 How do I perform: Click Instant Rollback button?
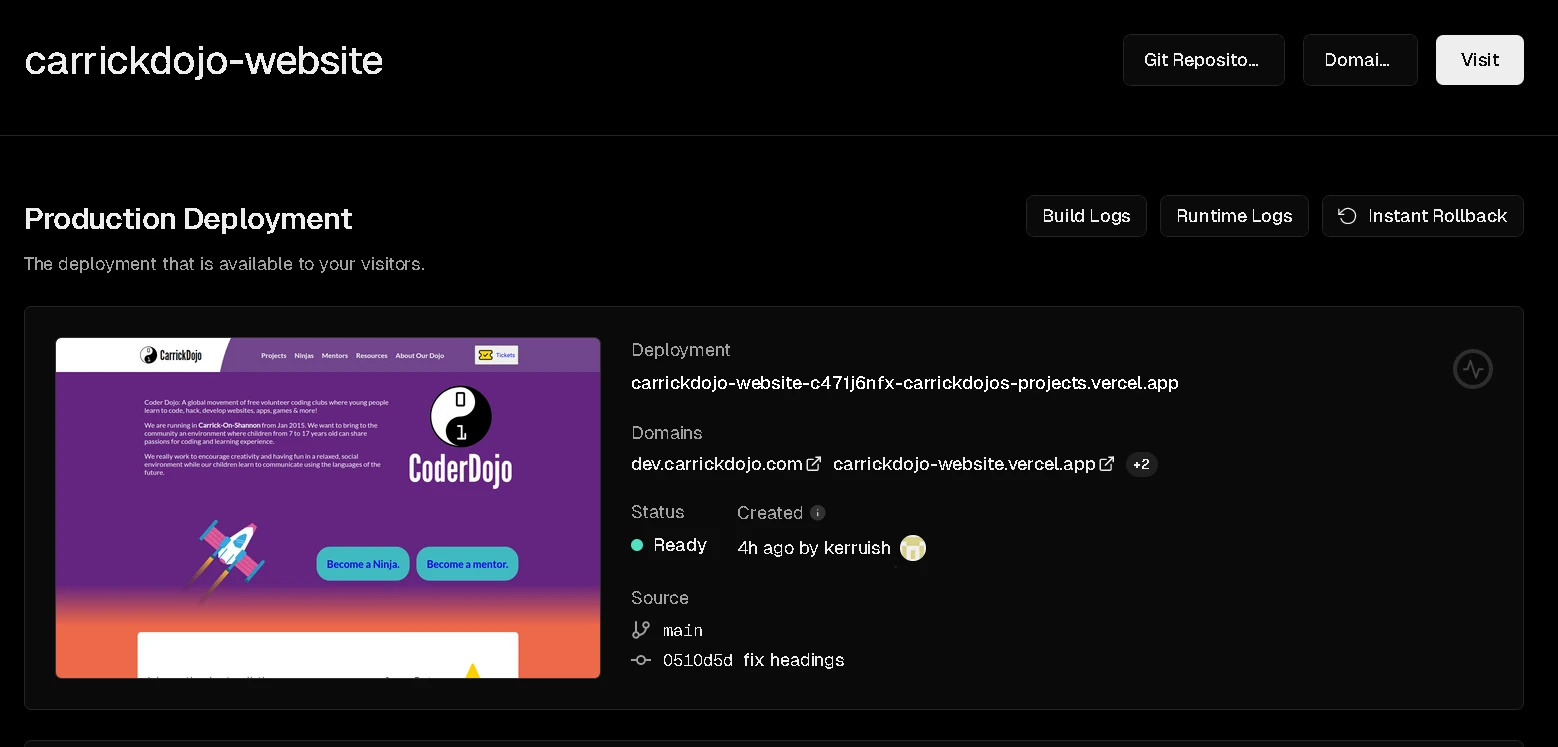pos(1422,216)
